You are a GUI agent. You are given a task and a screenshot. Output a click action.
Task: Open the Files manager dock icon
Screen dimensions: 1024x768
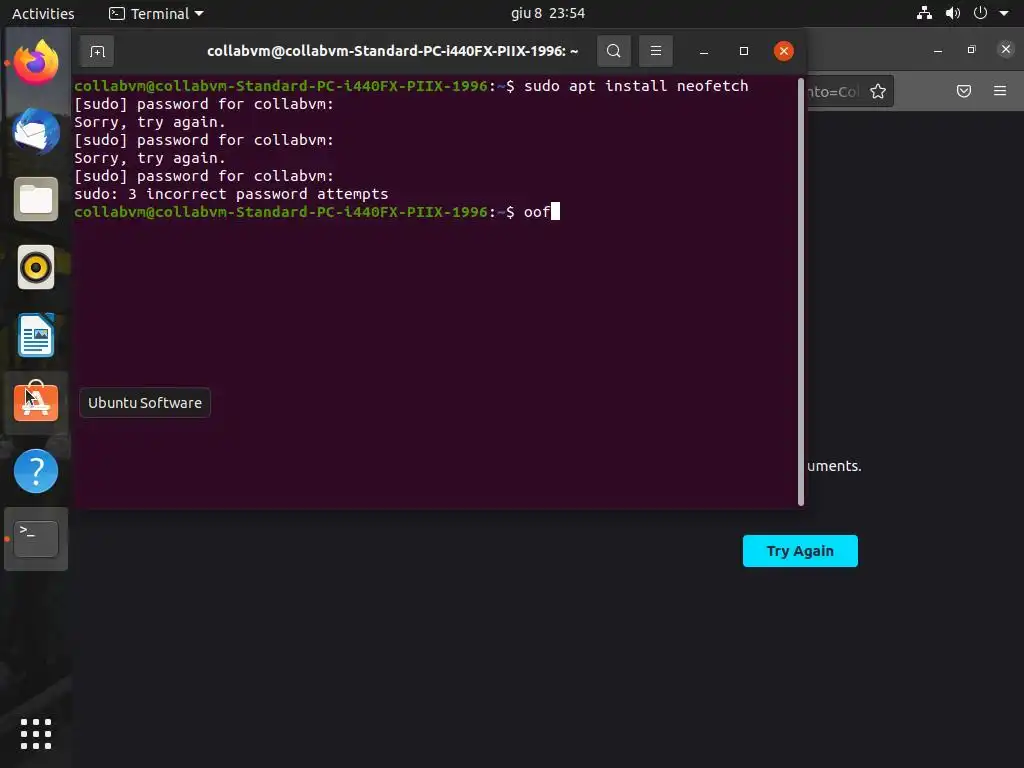coord(36,199)
